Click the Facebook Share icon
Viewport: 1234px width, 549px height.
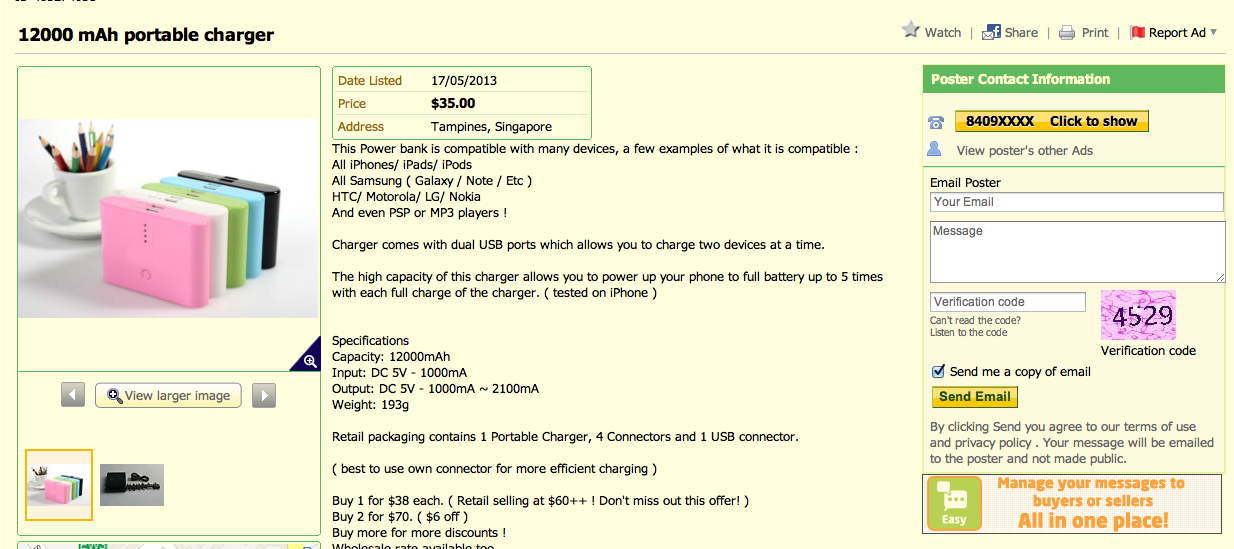(x=991, y=32)
